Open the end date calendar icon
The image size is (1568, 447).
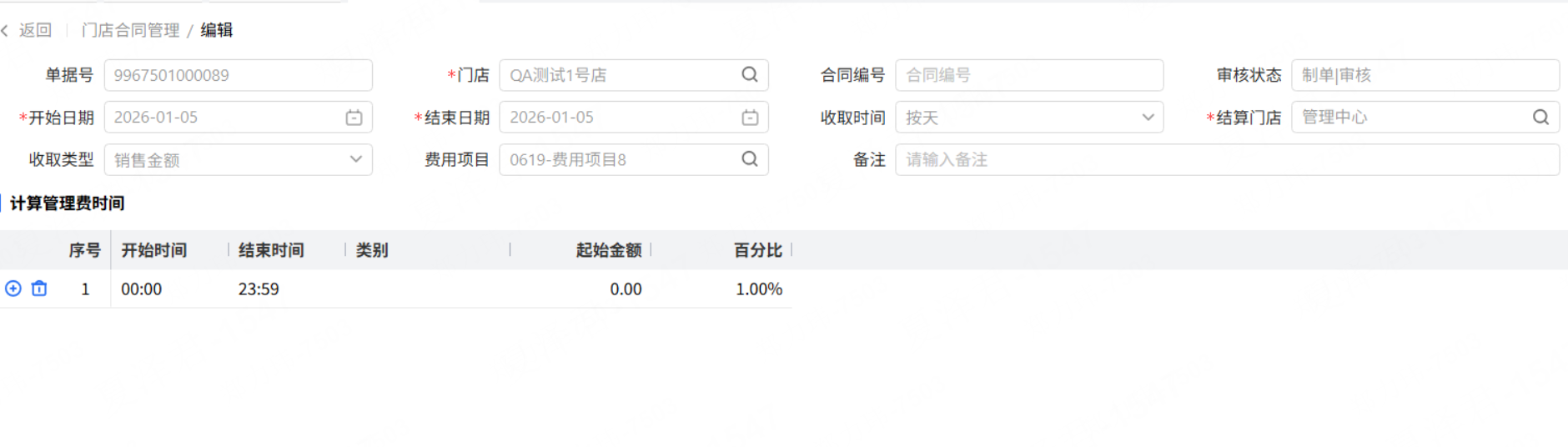750,118
